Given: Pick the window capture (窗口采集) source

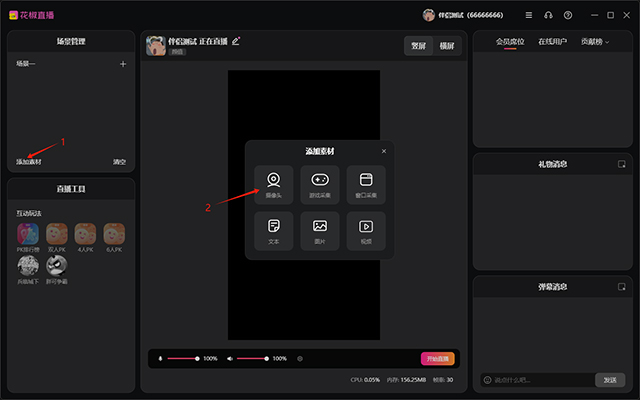Looking at the screenshot, I should (x=366, y=185).
